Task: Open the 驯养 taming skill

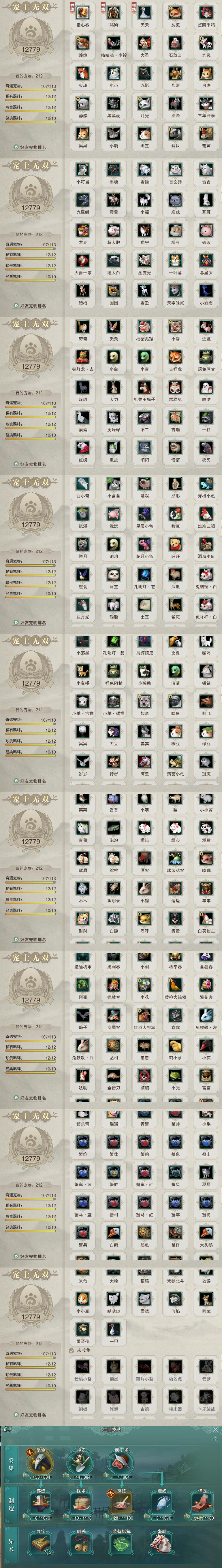Action: tap(81, 1544)
